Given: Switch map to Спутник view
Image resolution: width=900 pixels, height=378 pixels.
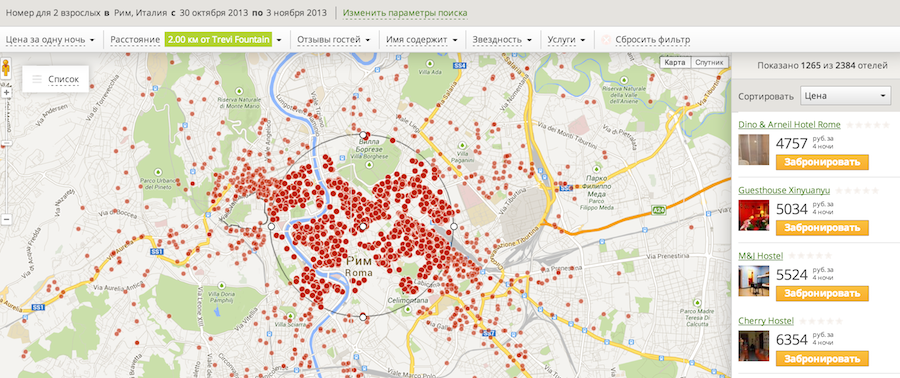Looking at the screenshot, I should (709, 63).
